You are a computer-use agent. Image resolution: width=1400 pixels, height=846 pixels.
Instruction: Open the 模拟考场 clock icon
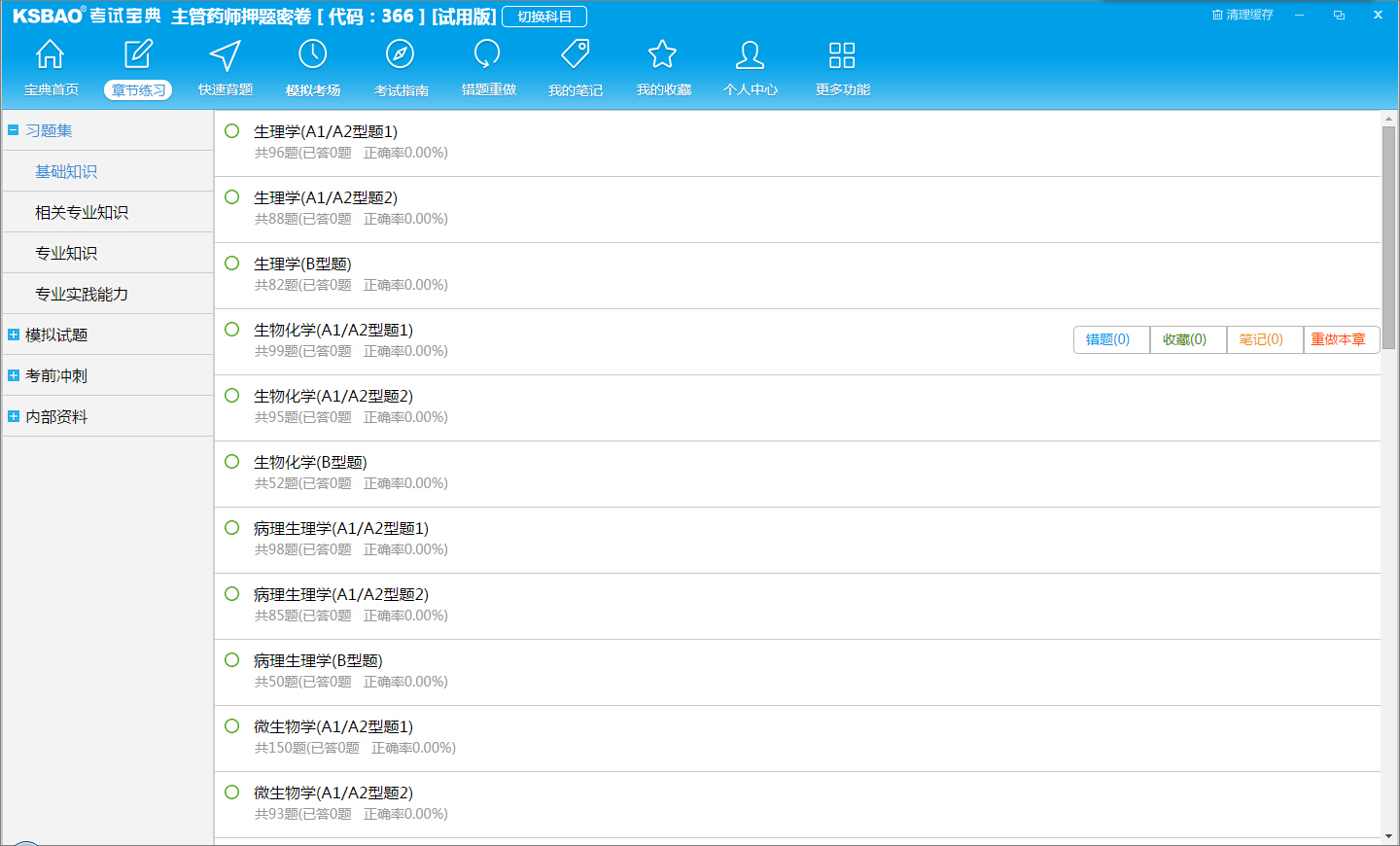(313, 54)
